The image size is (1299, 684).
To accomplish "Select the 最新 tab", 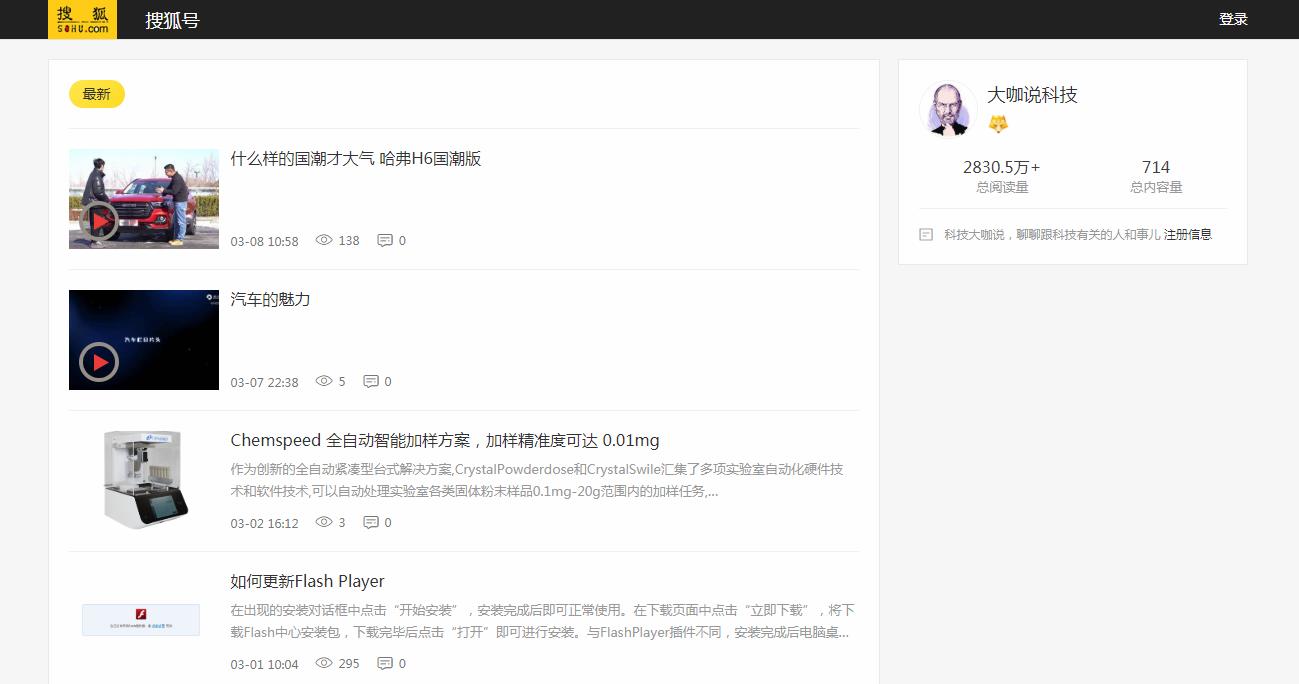I will (x=97, y=94).
